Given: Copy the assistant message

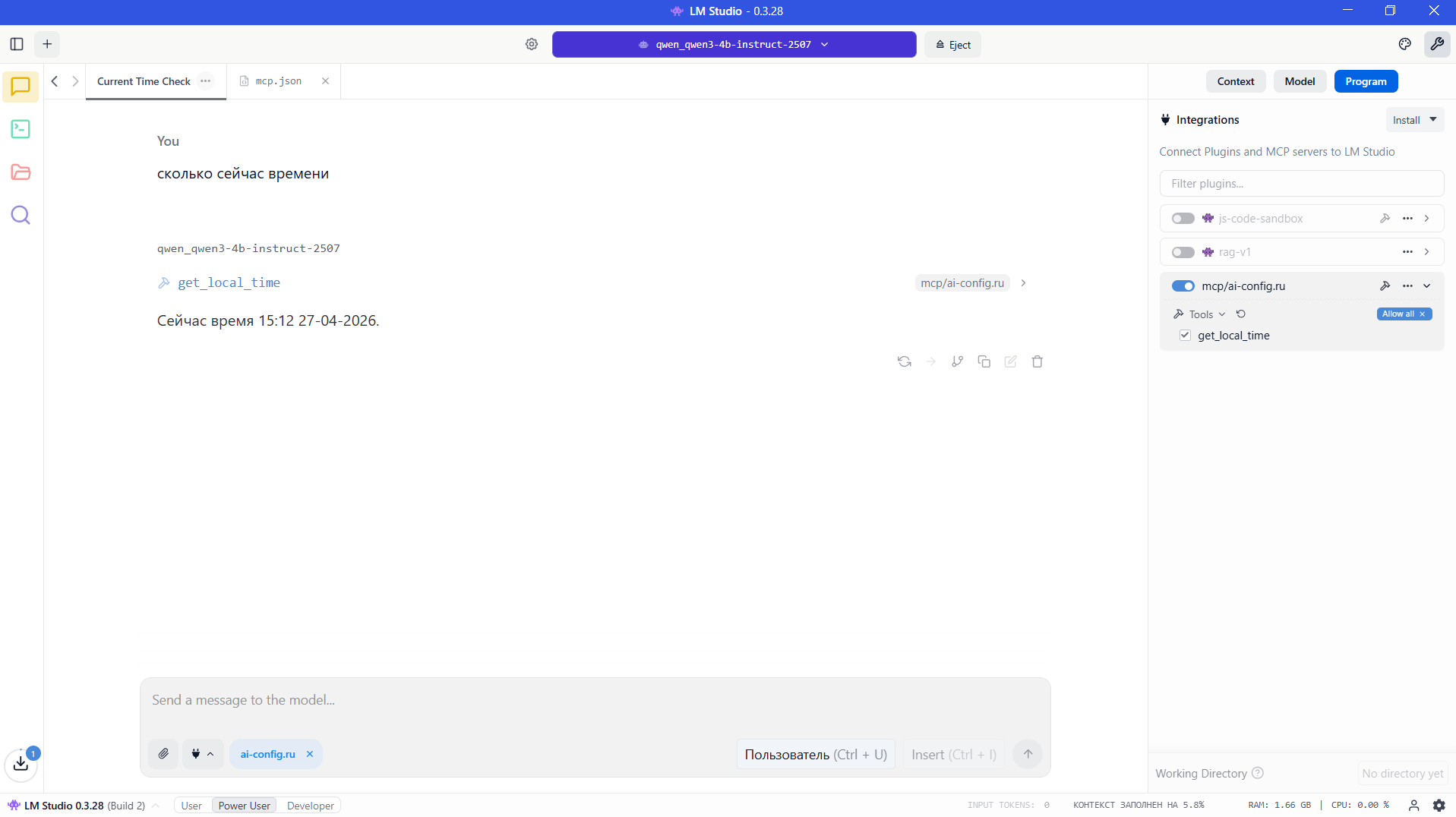Looking at the screenshot, I should (984, 361).
